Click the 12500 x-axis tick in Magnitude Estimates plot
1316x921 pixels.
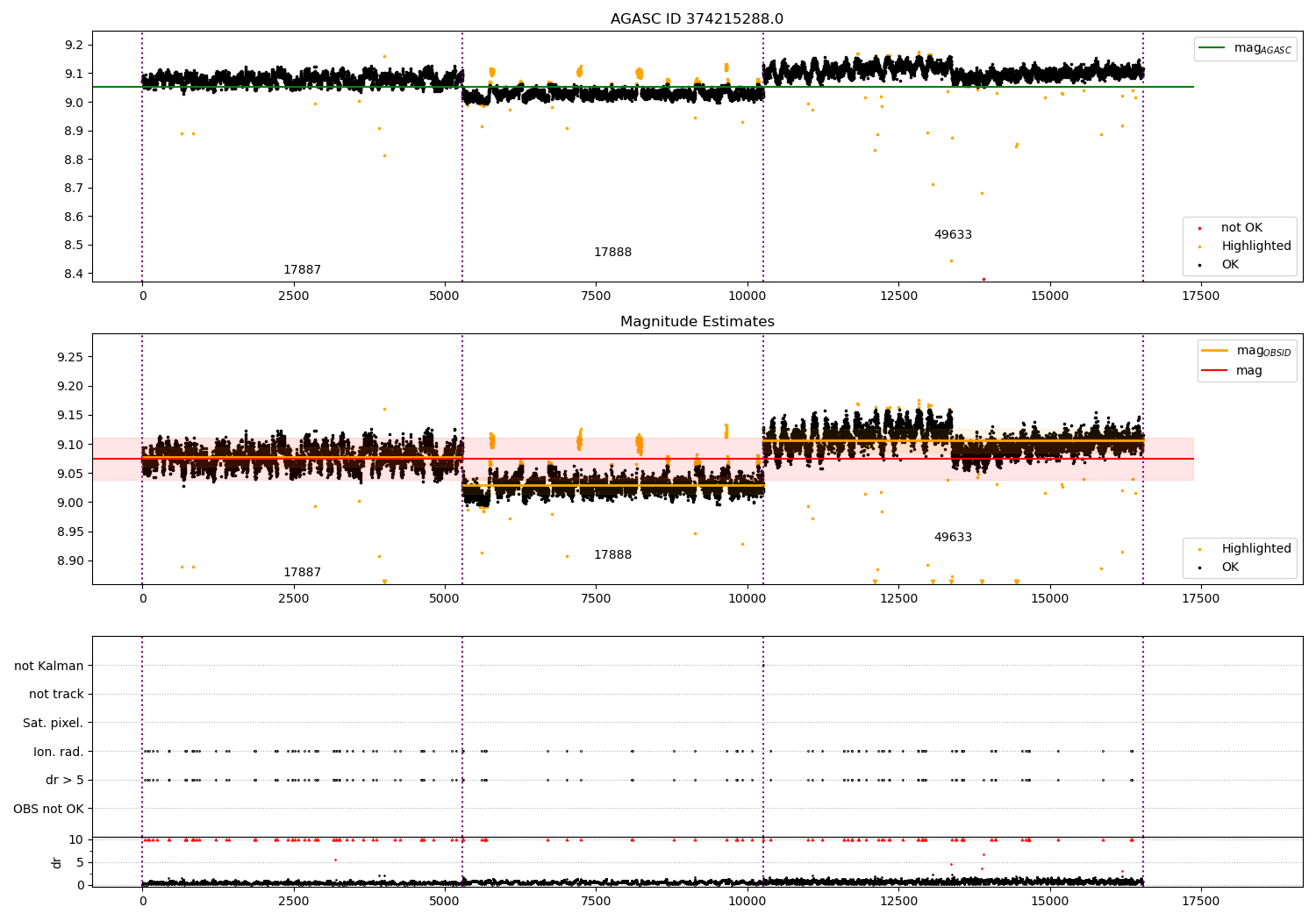(x=898, y=598)
